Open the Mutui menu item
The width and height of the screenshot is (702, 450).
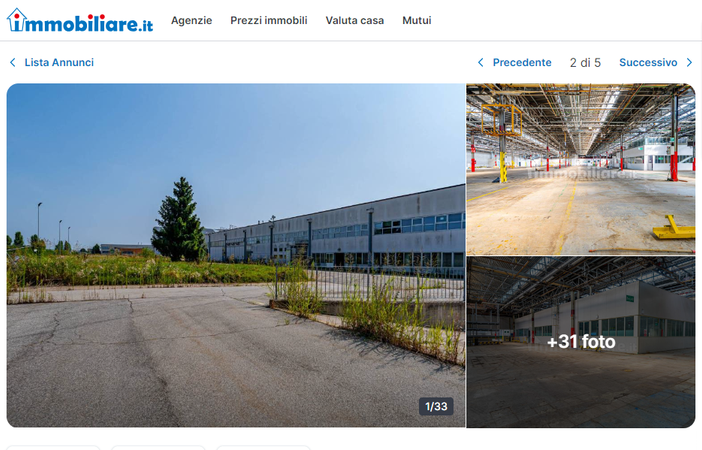point(417,21)
